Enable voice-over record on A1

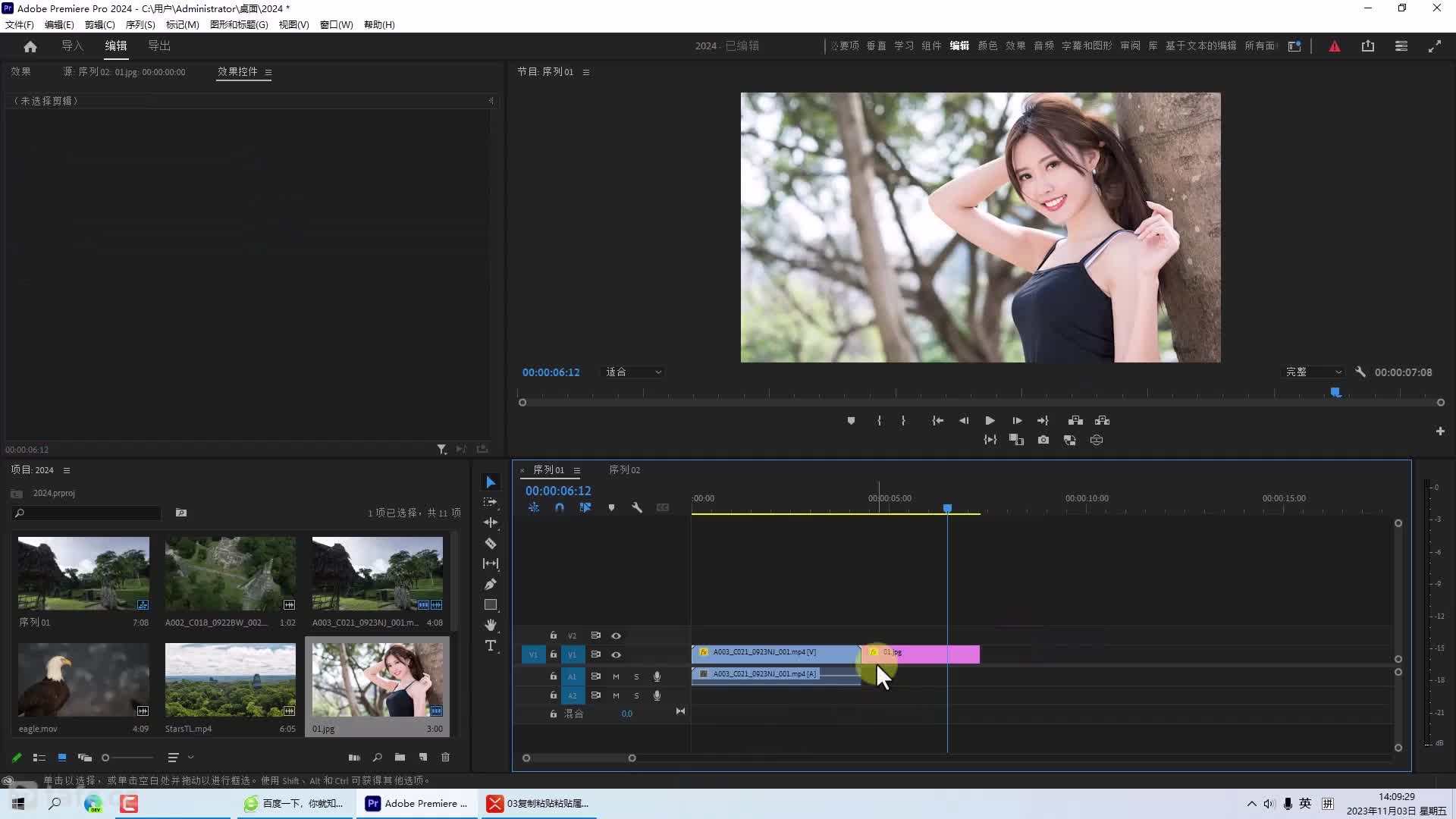657,676
